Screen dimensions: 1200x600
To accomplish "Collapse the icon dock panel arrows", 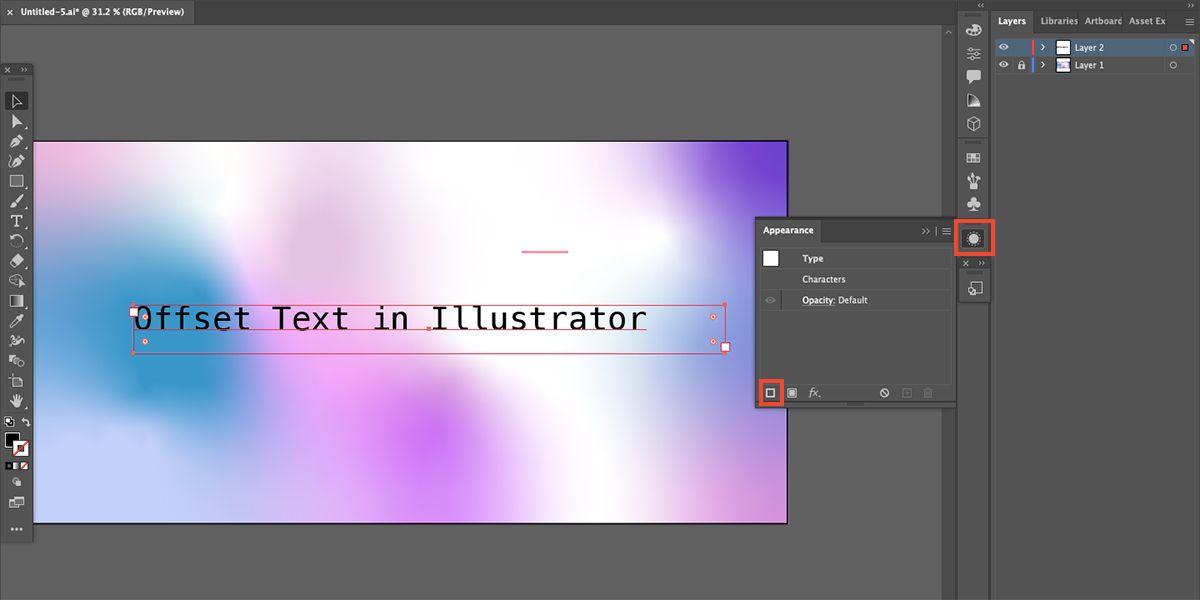I will tap(980, 6).
